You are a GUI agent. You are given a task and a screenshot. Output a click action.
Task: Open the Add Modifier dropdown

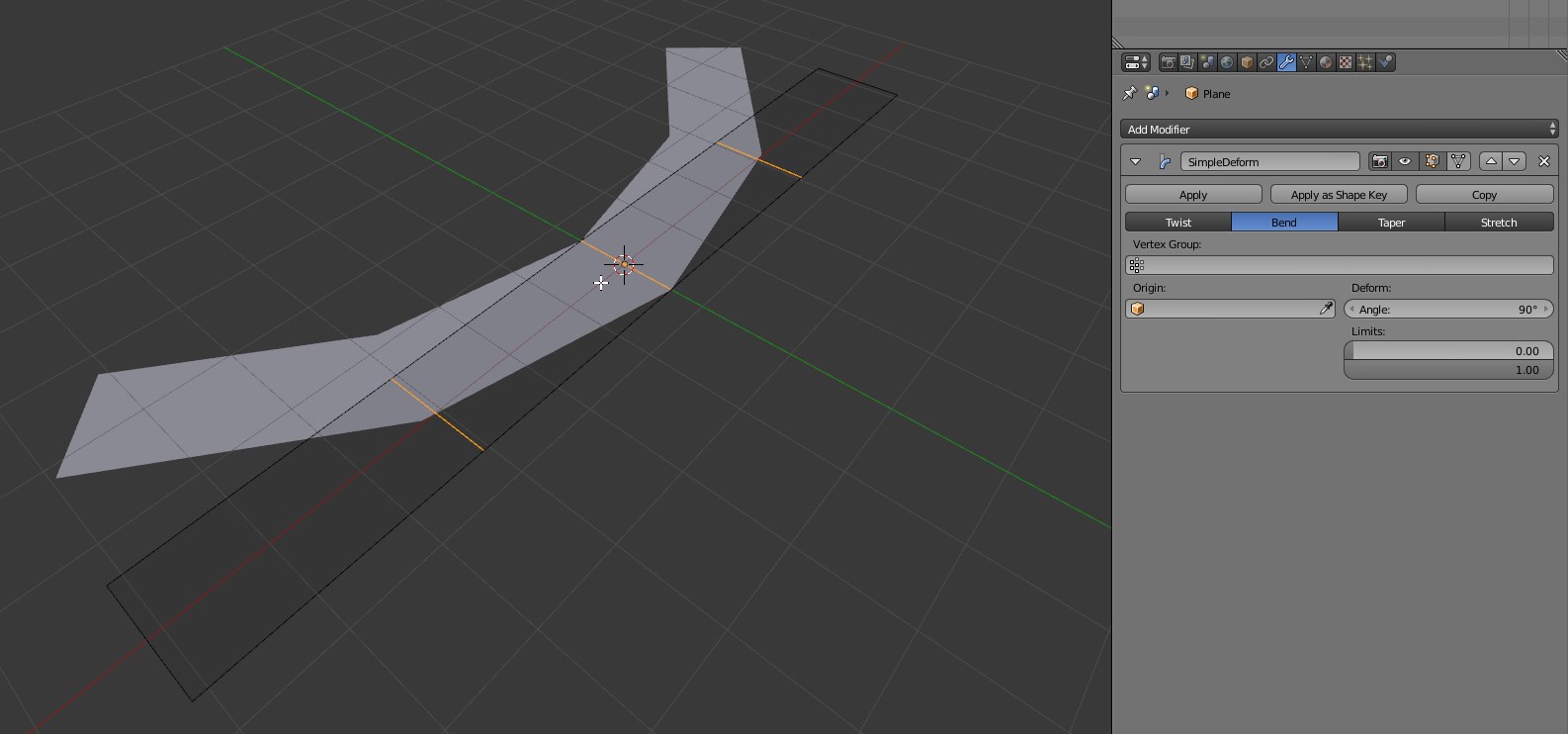(x=1340, y=130)
